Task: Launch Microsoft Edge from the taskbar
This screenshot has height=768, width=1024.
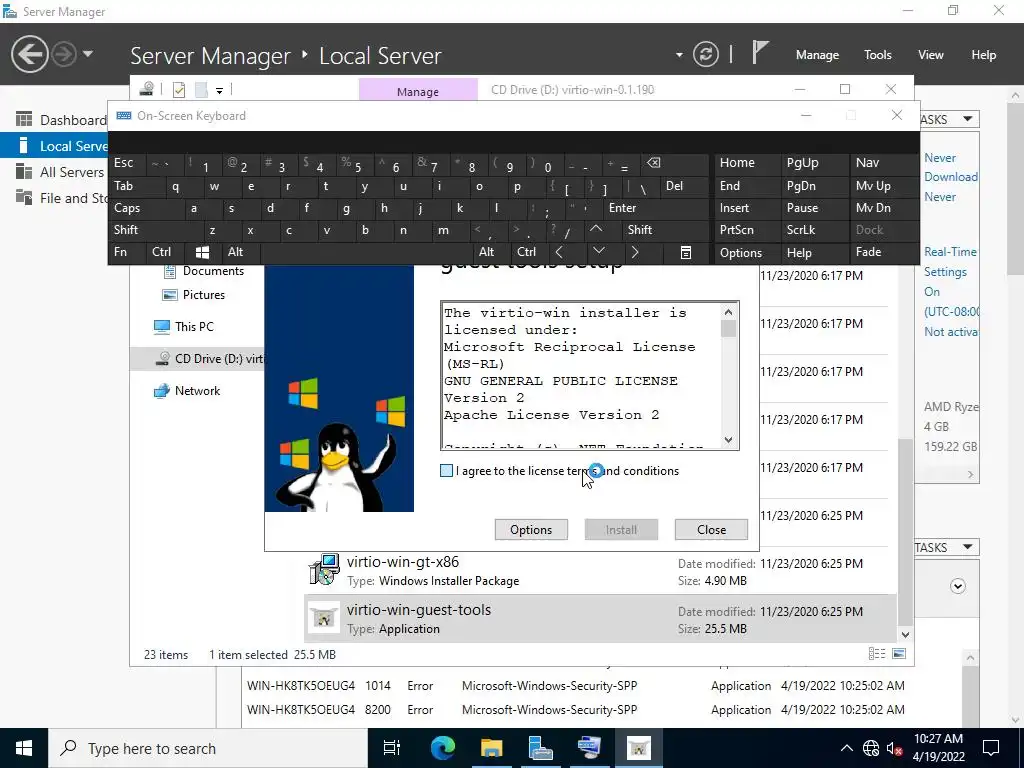Action: click(x=442, y=748)
